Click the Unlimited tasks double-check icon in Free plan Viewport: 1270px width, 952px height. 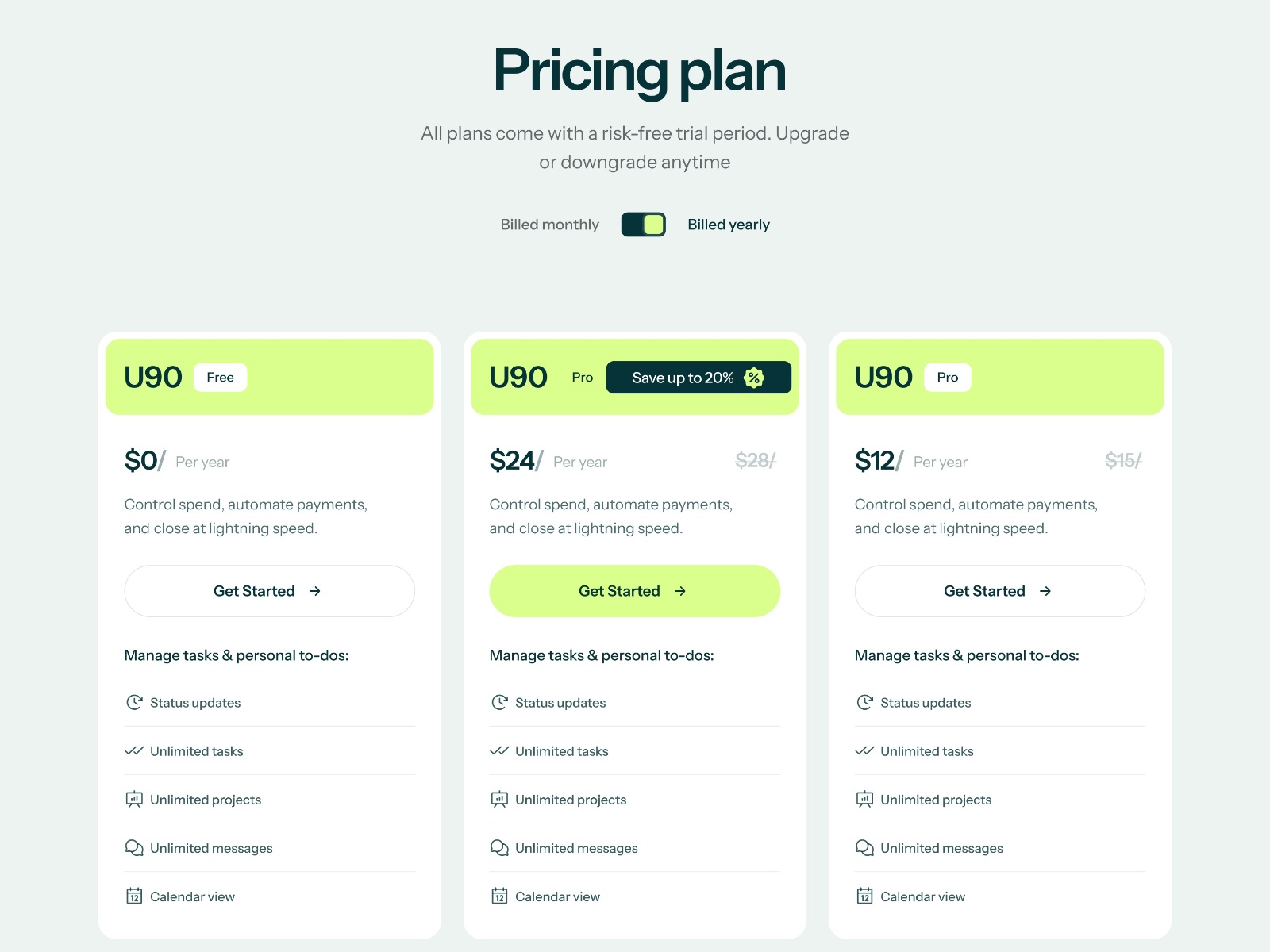point(134,751)
